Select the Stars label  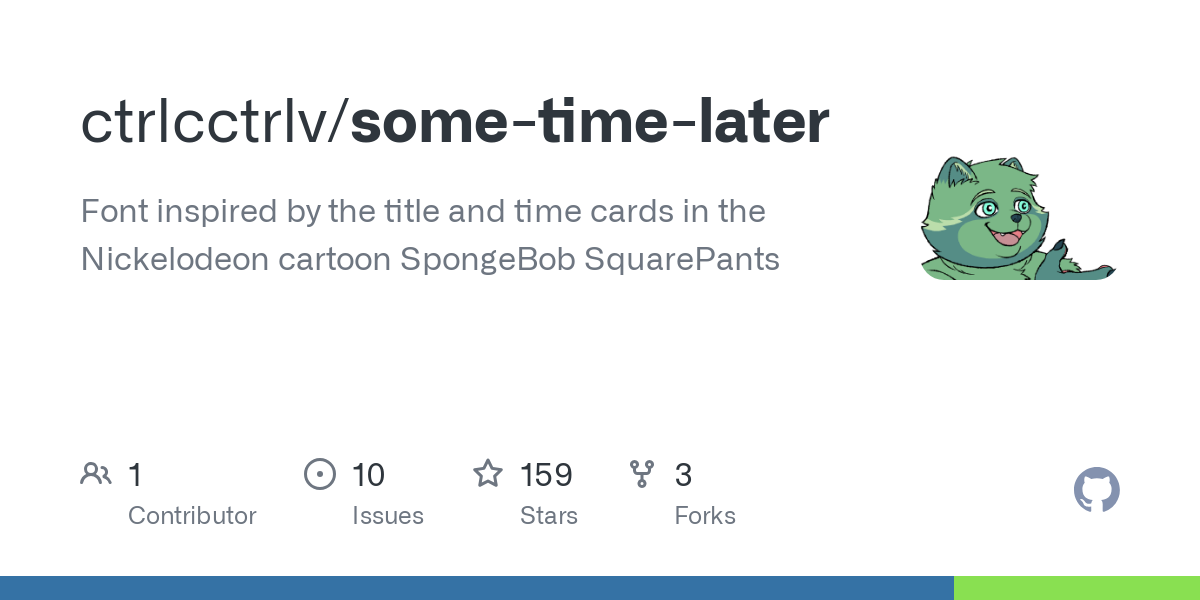(x=549, y=516)
